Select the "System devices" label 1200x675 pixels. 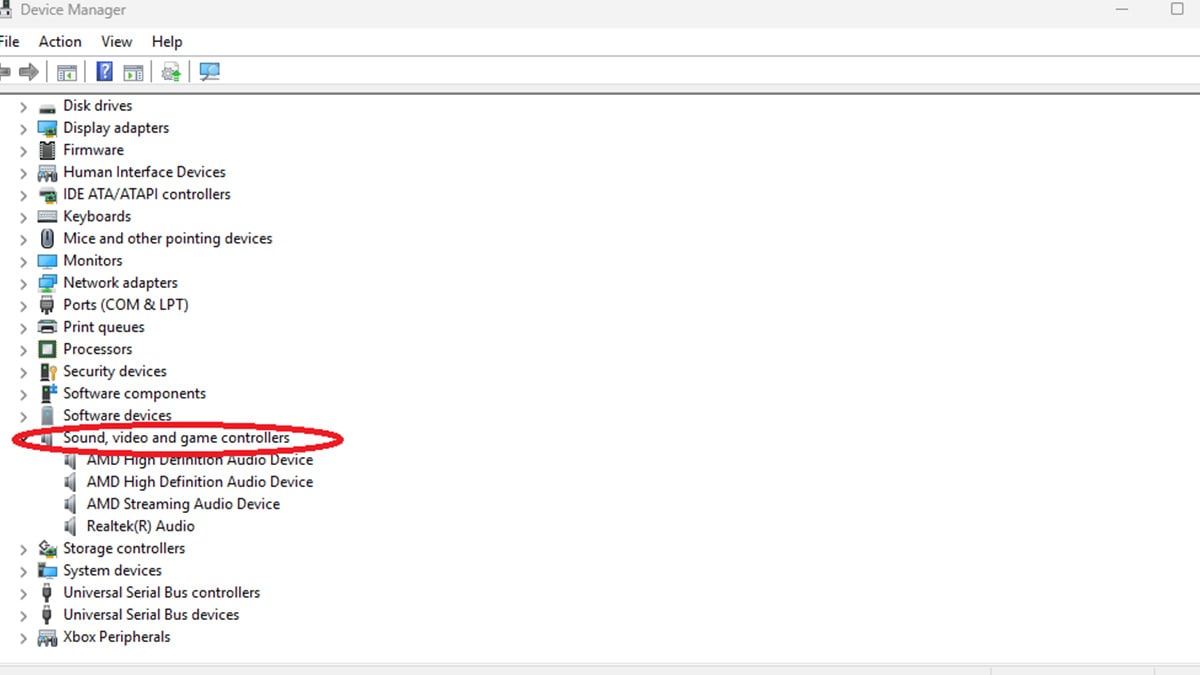click(112, 570)
